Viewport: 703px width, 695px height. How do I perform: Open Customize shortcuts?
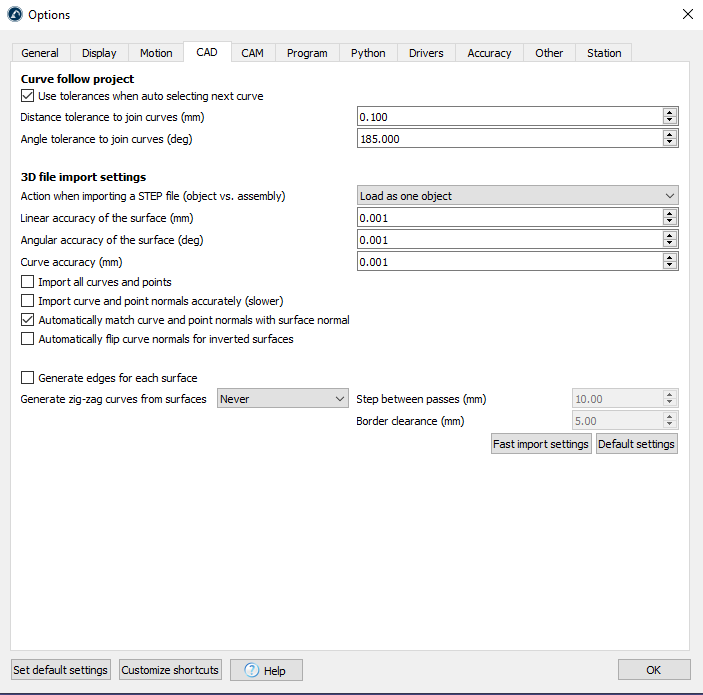170,670
